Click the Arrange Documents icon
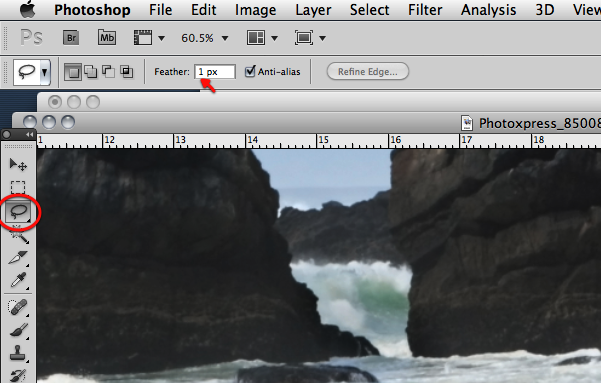This screenshot has height=383, width=601. coord(256,38)
